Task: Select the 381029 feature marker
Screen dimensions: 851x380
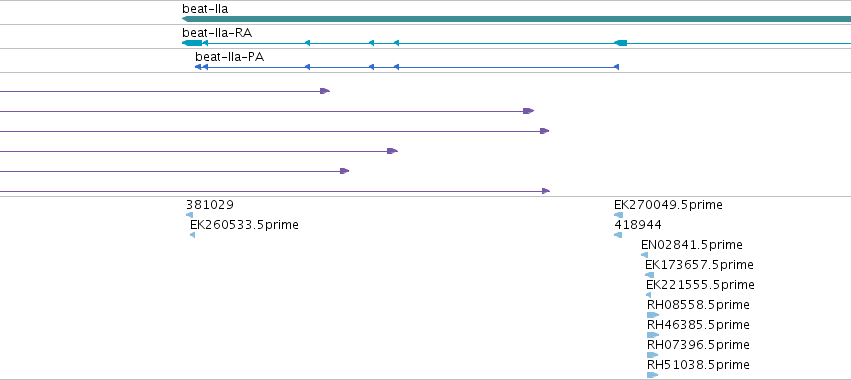Action: [189, 215]
